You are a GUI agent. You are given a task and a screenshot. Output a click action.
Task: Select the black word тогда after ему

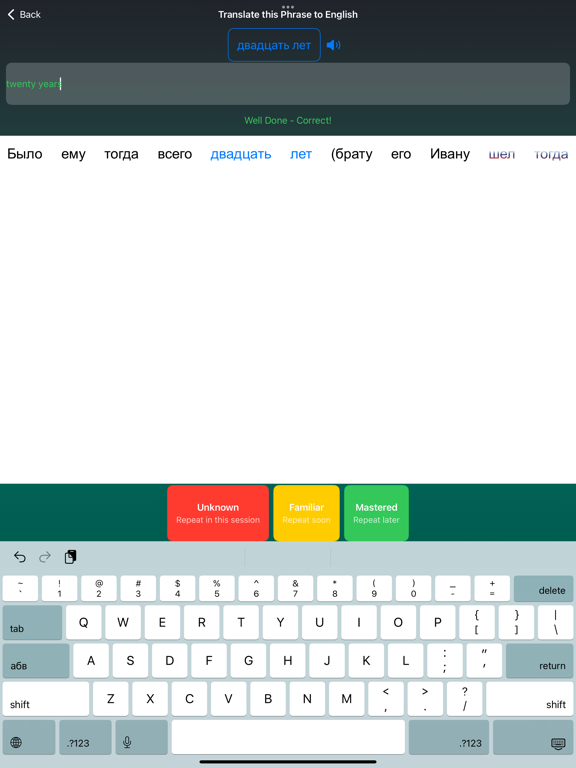tap(121, 154)
